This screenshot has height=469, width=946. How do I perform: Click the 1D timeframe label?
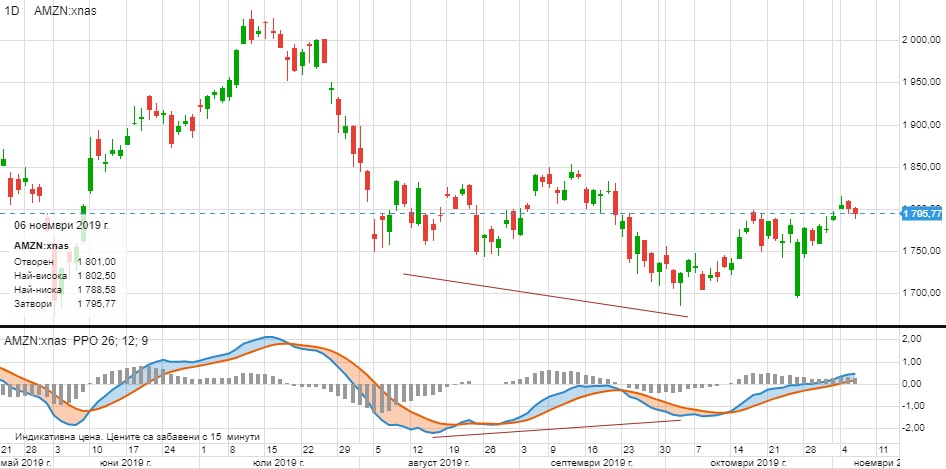pos(11,11)
